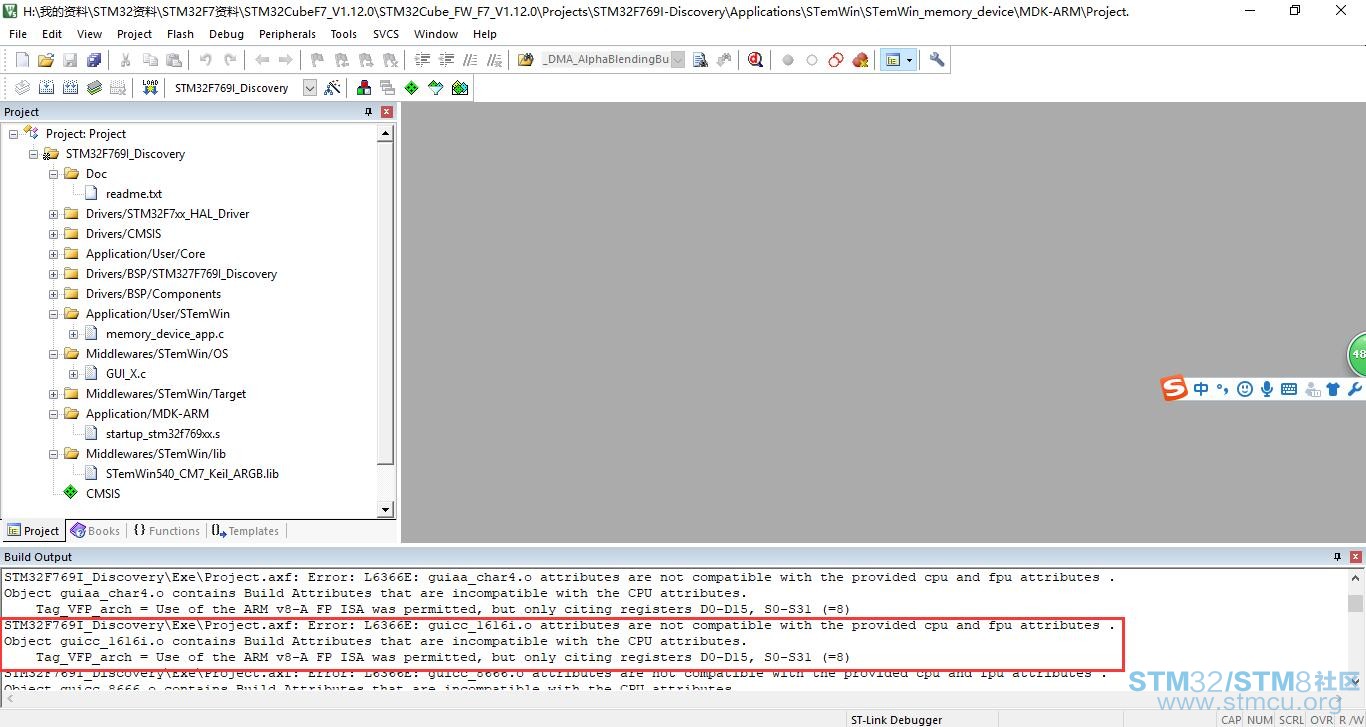Create a new file from the toolbar
Screen dimensions: 1366x727
click(22, 60)
